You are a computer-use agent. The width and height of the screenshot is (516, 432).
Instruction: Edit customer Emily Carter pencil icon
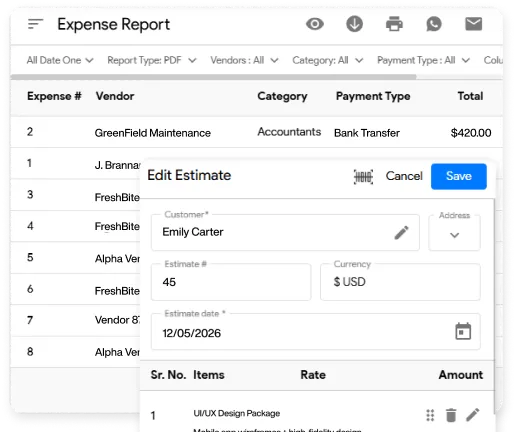pos(401,233)
